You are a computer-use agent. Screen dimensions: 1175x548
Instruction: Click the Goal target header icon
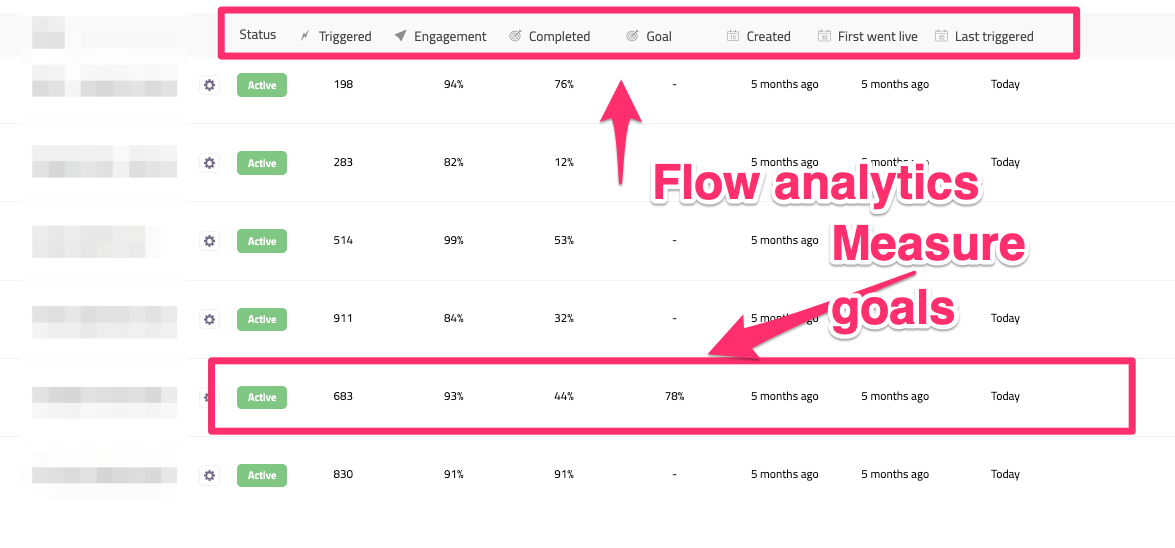632,36
